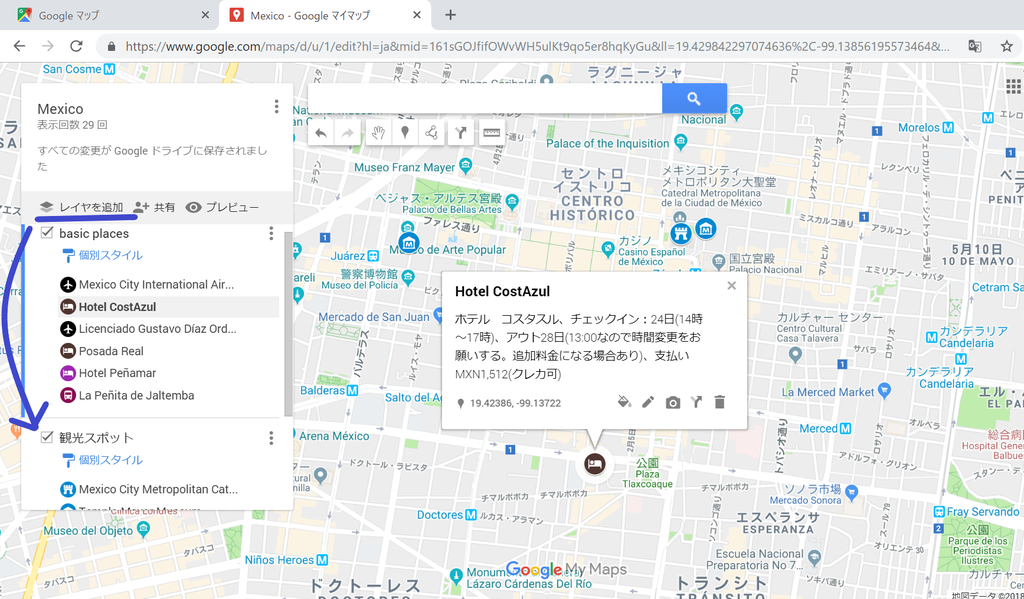Click the blue castle marker near Catedral
1024x599 pixels.
[680, 233]
